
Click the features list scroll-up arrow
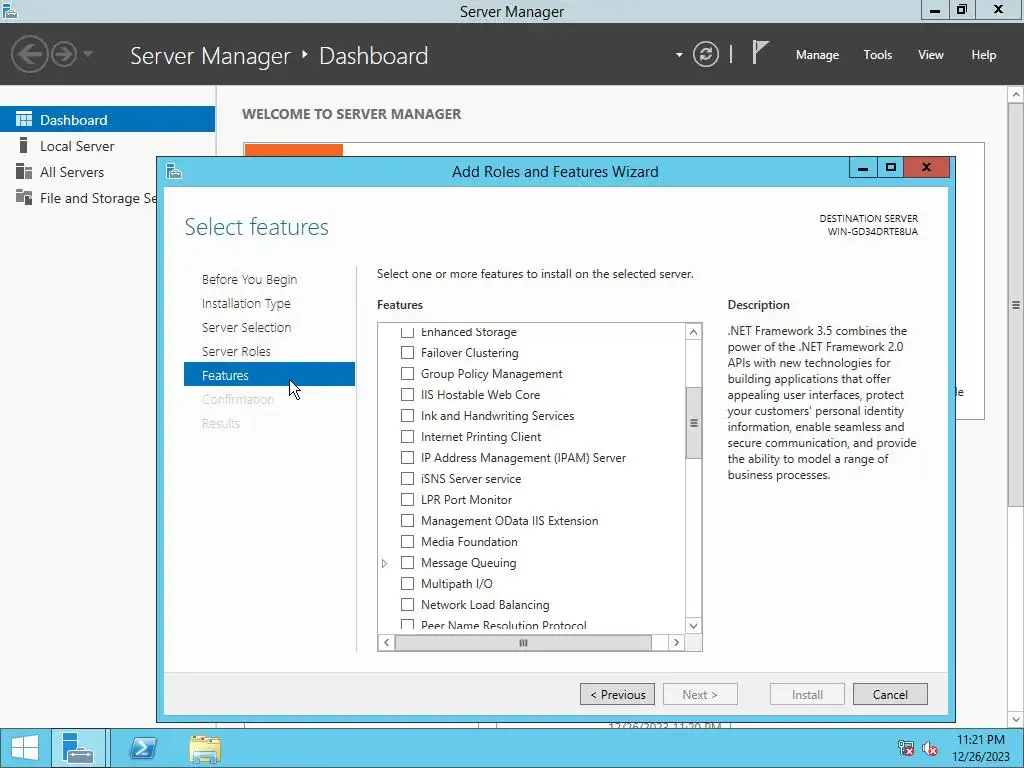coord(694,332)
